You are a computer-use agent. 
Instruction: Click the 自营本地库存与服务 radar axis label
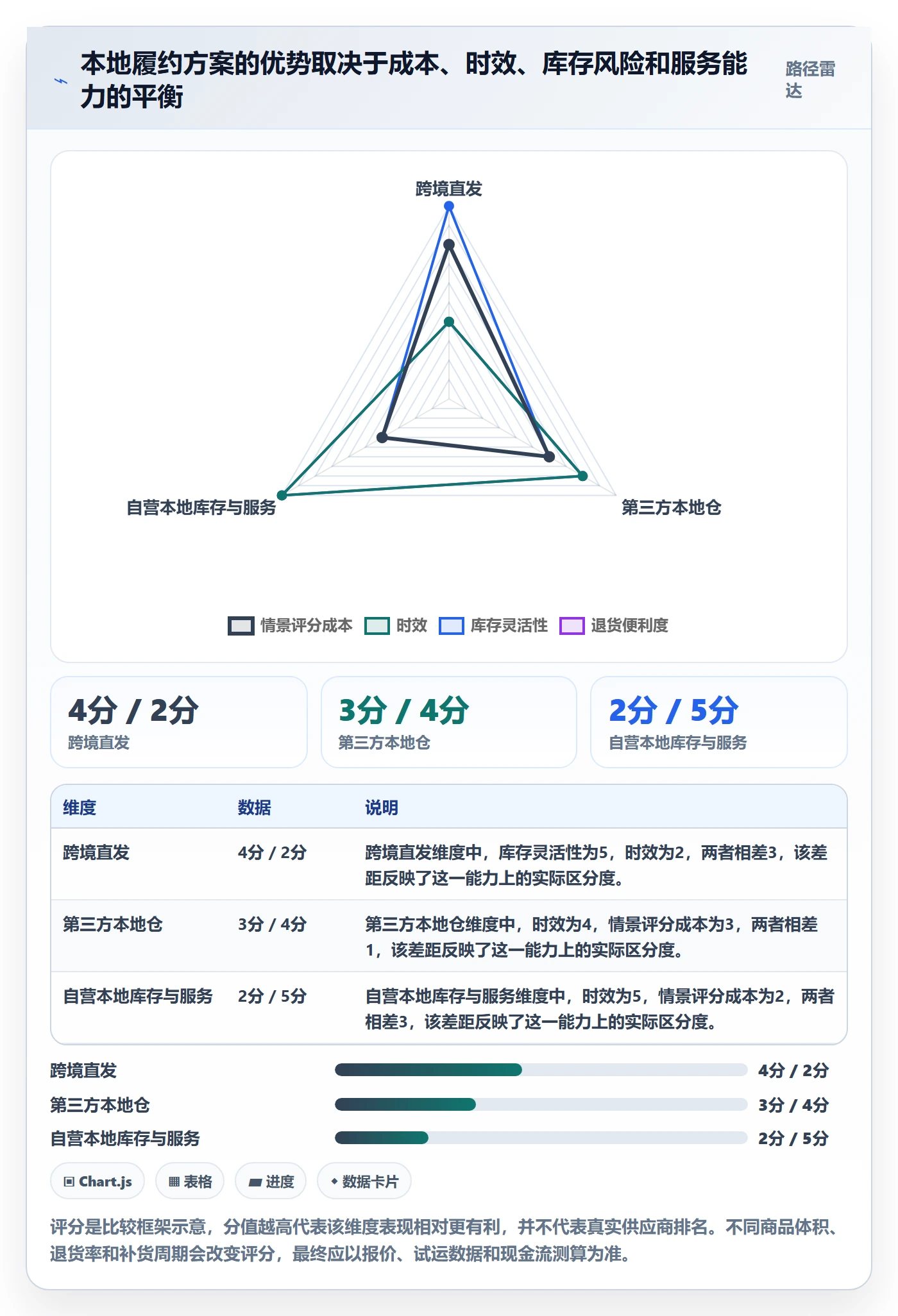(201, 507)
